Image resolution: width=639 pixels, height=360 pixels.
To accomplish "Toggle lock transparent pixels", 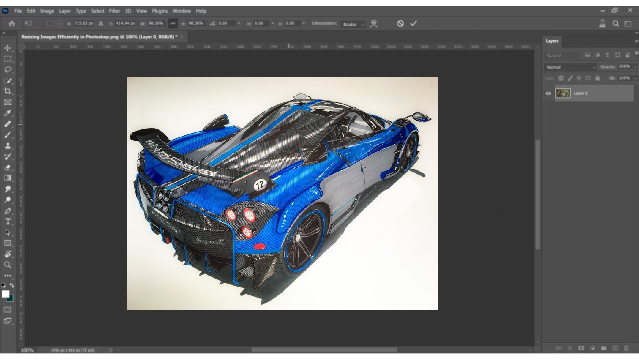I will pos(561,78).
